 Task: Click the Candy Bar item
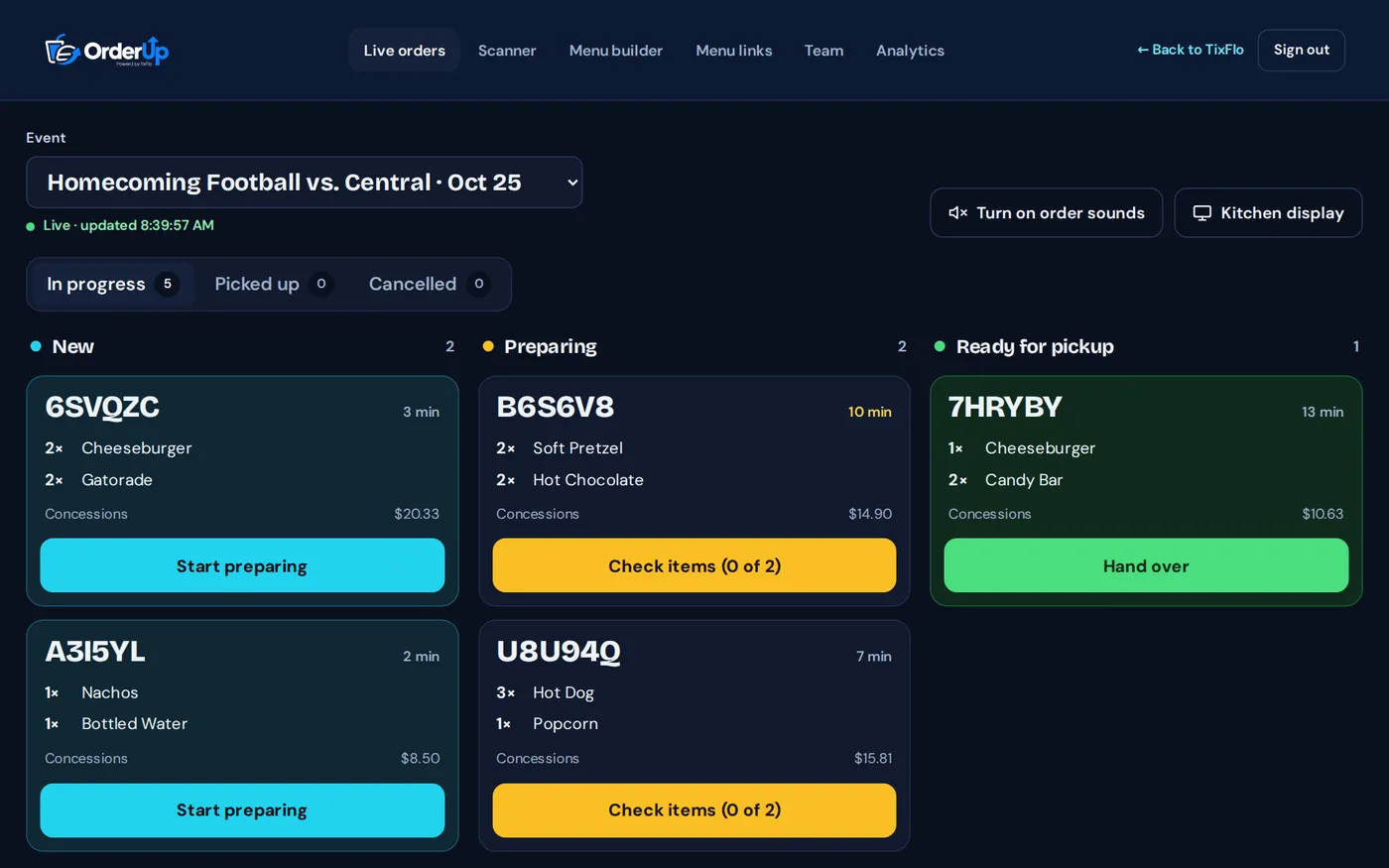tap(1024, 480)
